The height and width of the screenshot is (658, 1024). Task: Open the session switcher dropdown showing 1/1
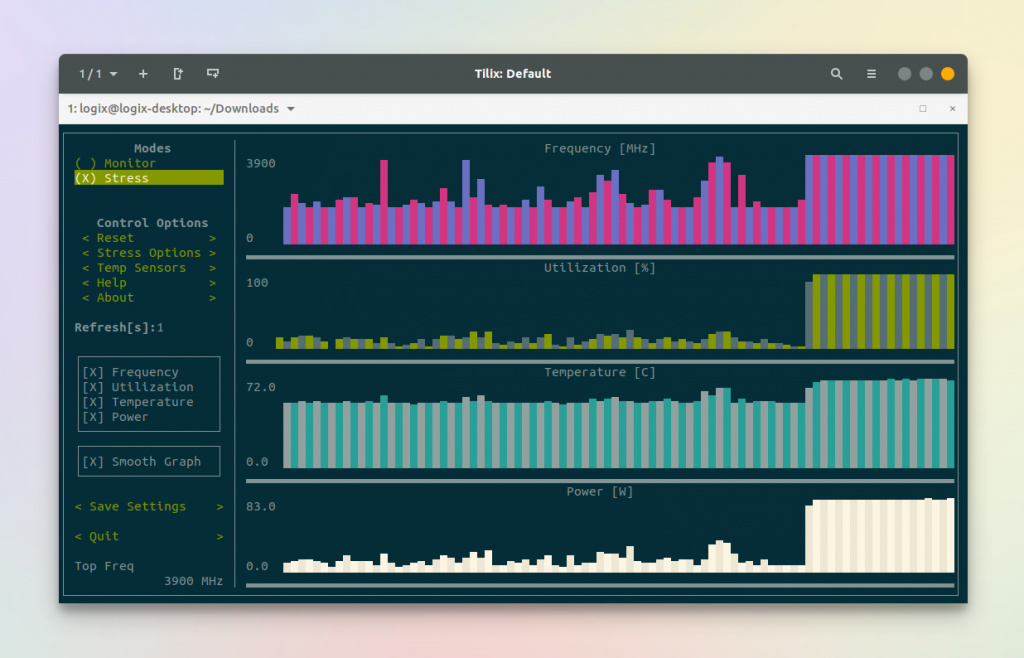pyautogui.click(x=94, y=73)
